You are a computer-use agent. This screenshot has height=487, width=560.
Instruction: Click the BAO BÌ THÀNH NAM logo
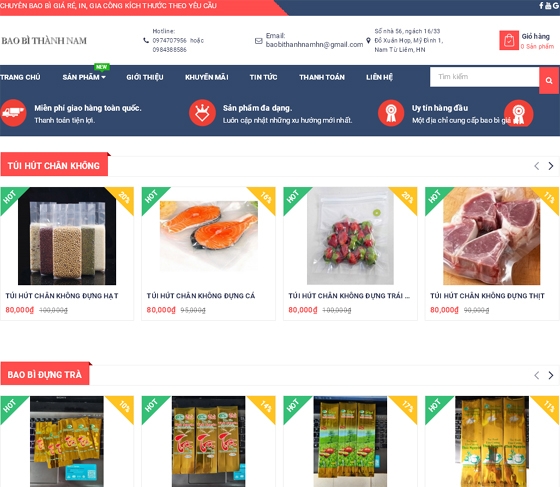pyautogui.click(x=44, y=41)
